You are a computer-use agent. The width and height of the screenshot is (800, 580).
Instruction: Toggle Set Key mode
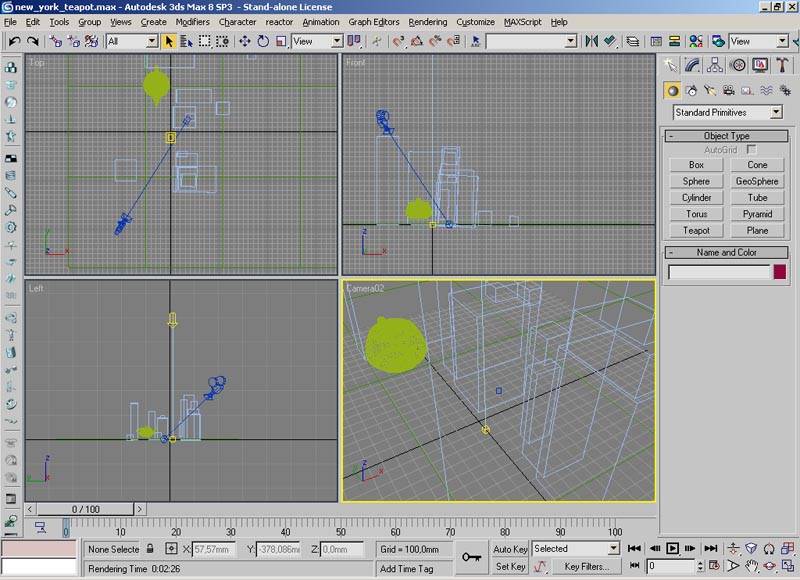click(x=510, y=566)
